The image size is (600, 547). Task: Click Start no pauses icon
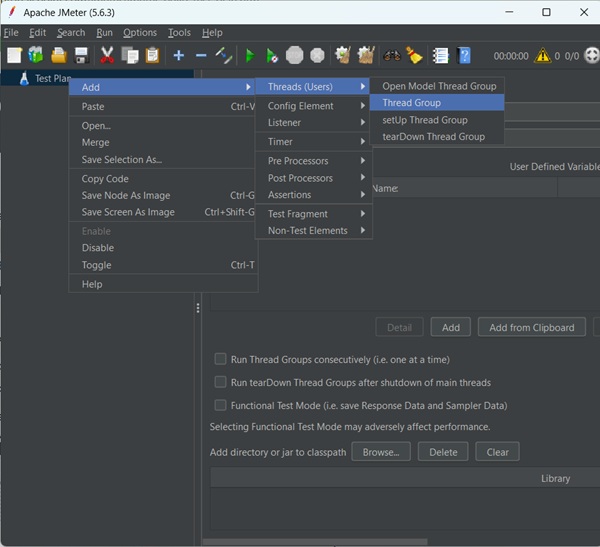tap(272, 55)
